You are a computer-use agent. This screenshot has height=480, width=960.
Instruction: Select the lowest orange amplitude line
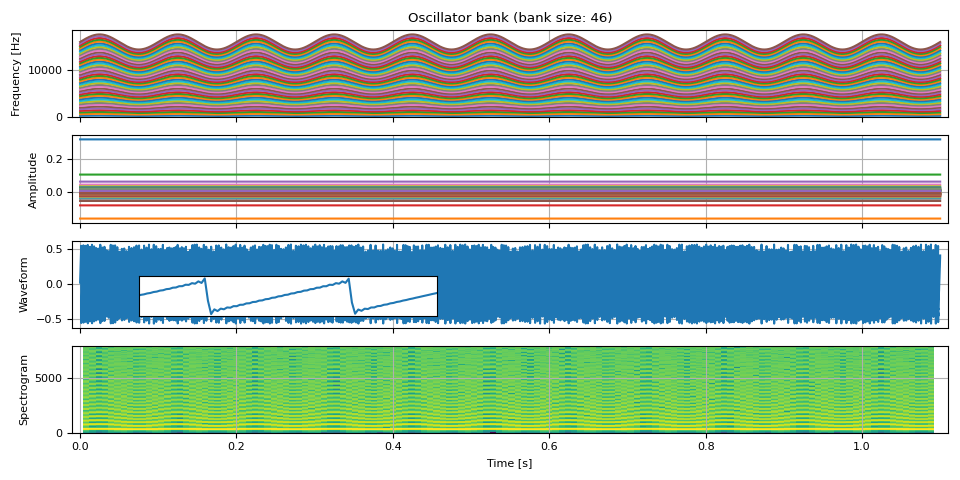[x=500, y=218]
